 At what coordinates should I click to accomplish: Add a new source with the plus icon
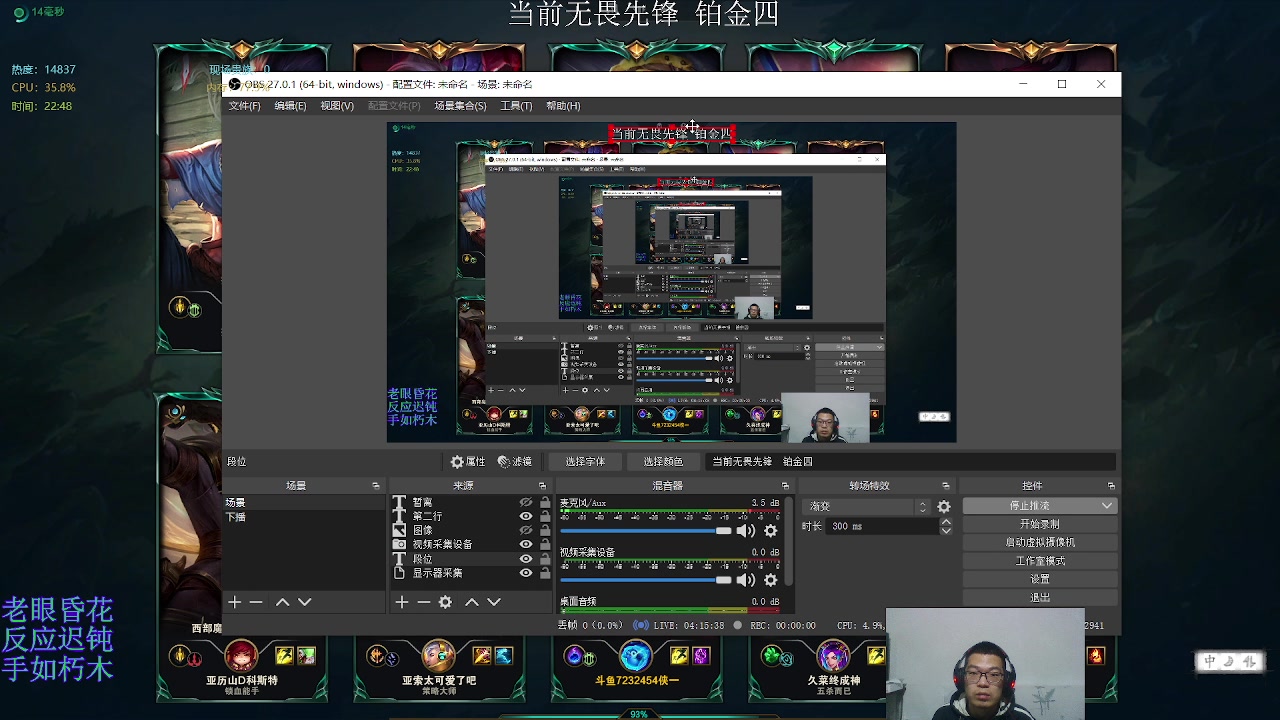click(401, 602)
